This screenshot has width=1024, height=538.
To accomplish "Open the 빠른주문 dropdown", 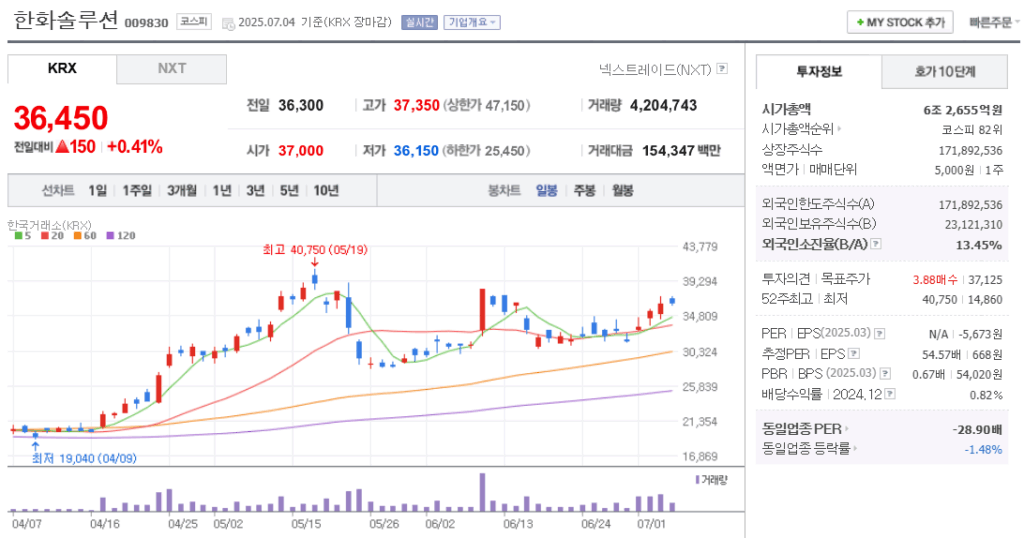I will pos(994,22).
